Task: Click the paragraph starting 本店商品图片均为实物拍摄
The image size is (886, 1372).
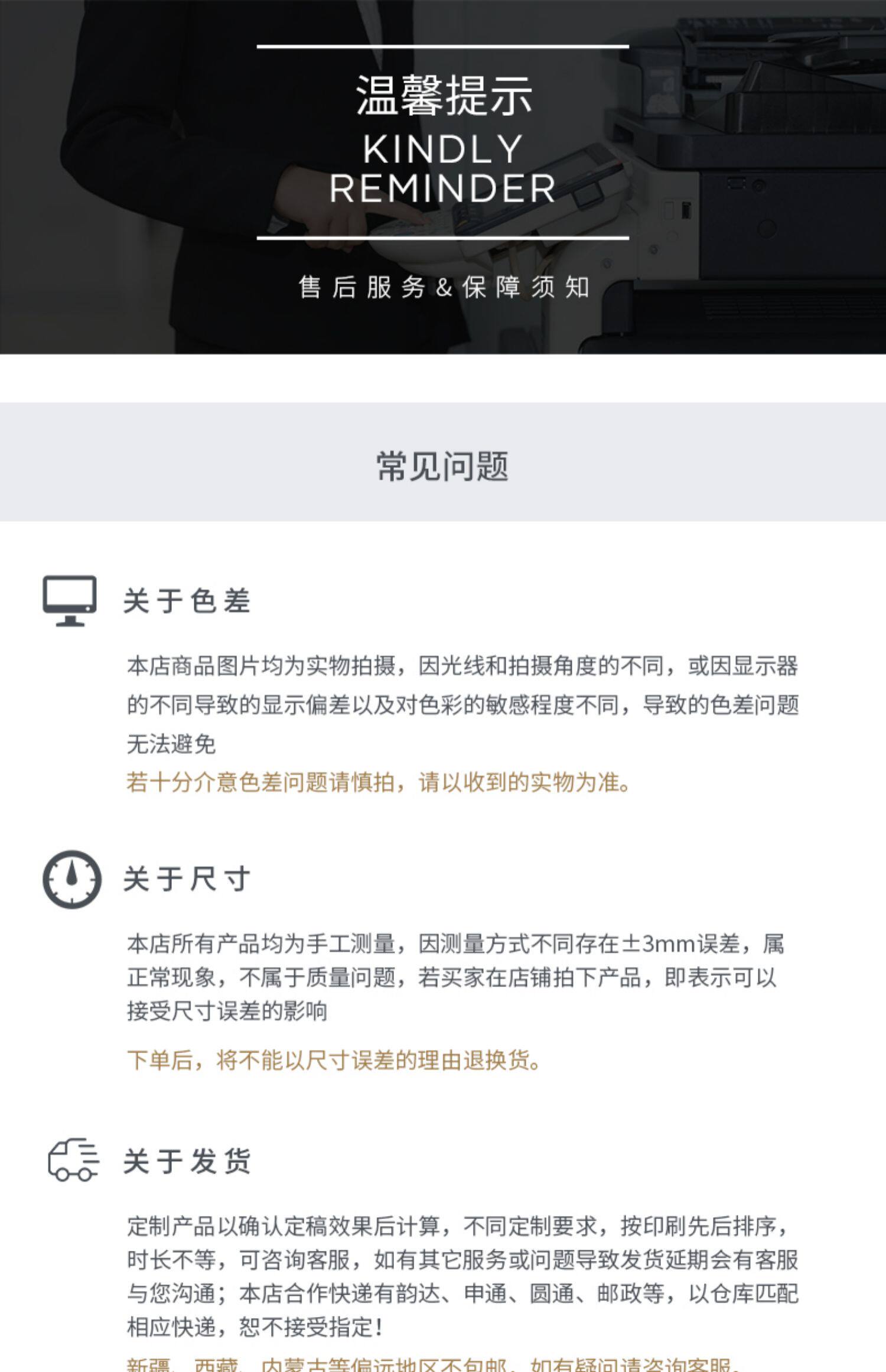Action: (x=462, y=704)
